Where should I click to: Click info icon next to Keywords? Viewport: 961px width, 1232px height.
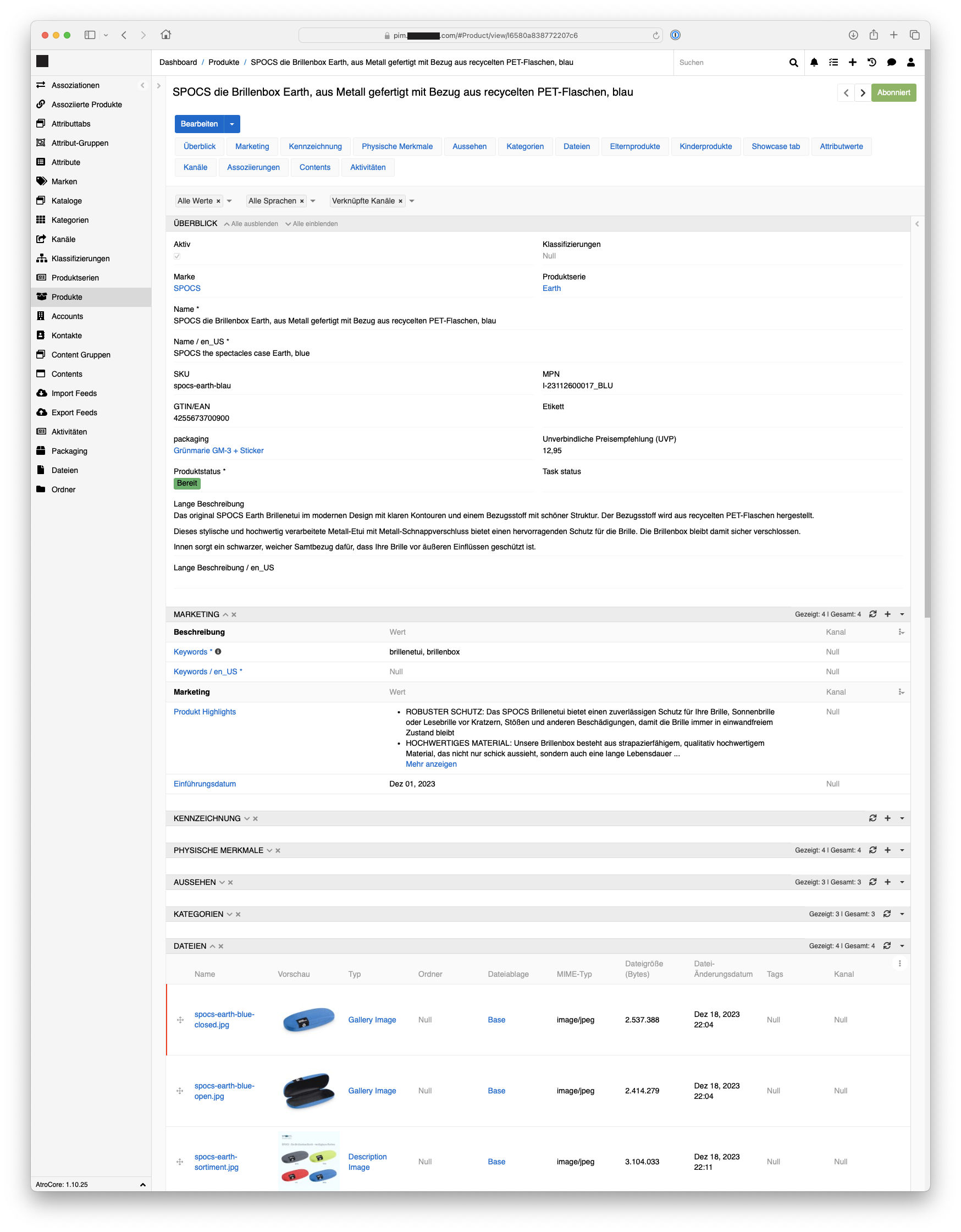pyautogui.click(x=218, y=652)
